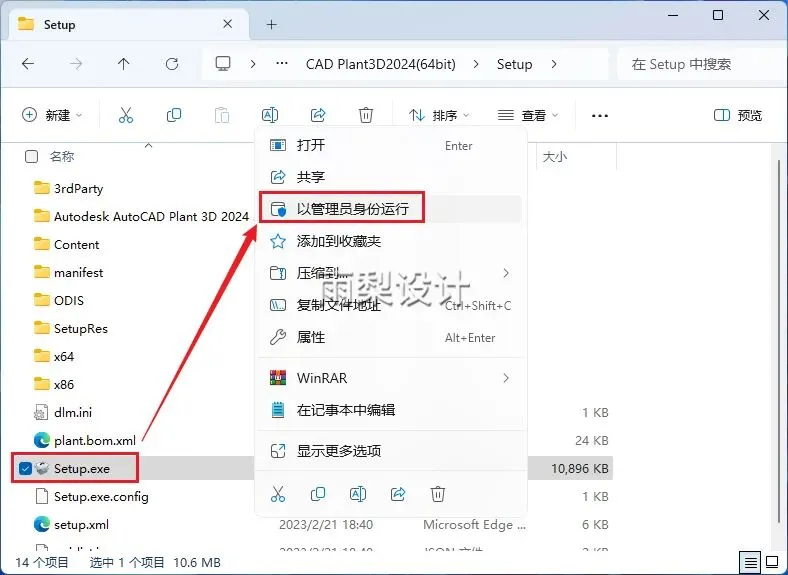The width and height of the screenshot is (788, 575).
Task: Select the Content folder
Action: 66,245
